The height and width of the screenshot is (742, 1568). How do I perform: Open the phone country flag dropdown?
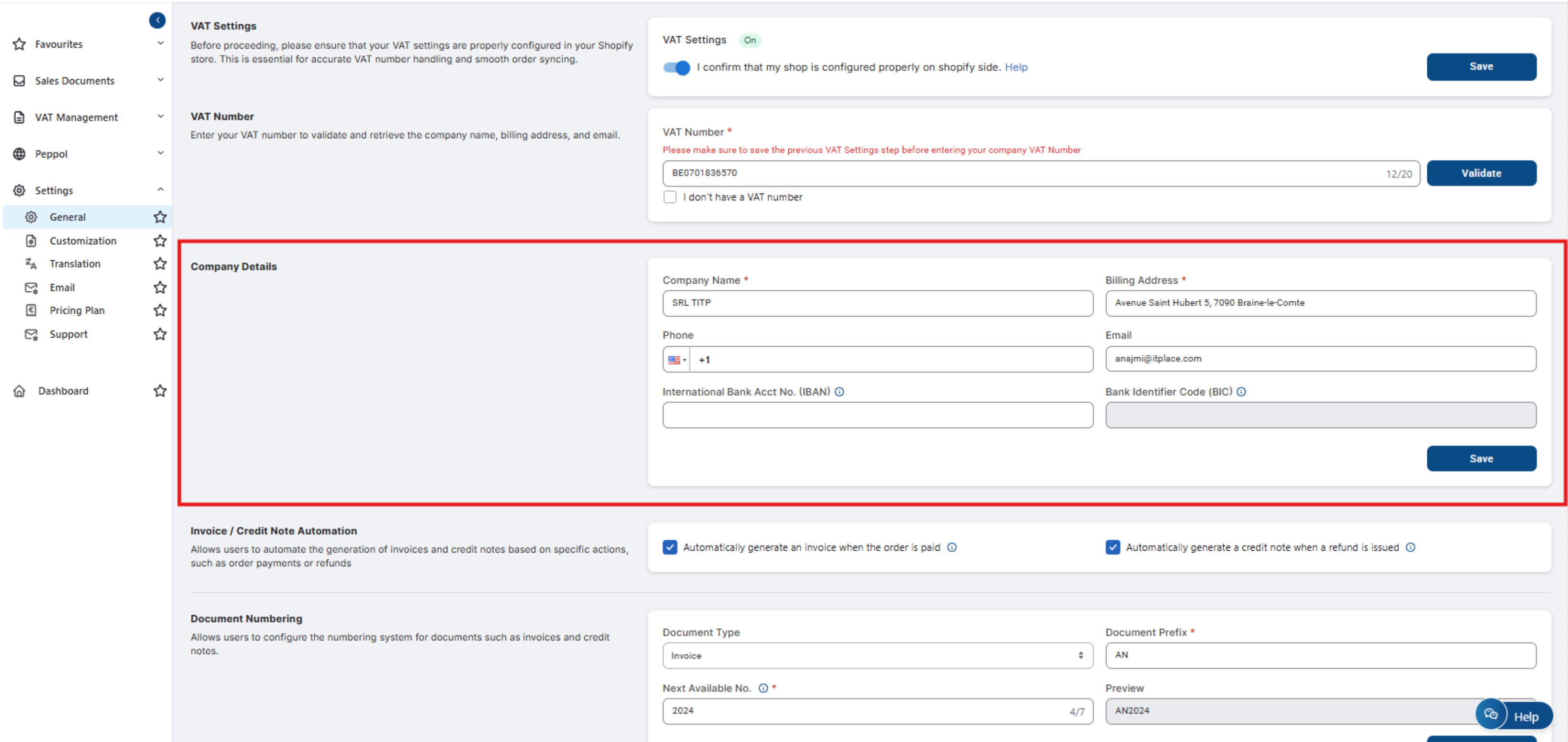676,360
